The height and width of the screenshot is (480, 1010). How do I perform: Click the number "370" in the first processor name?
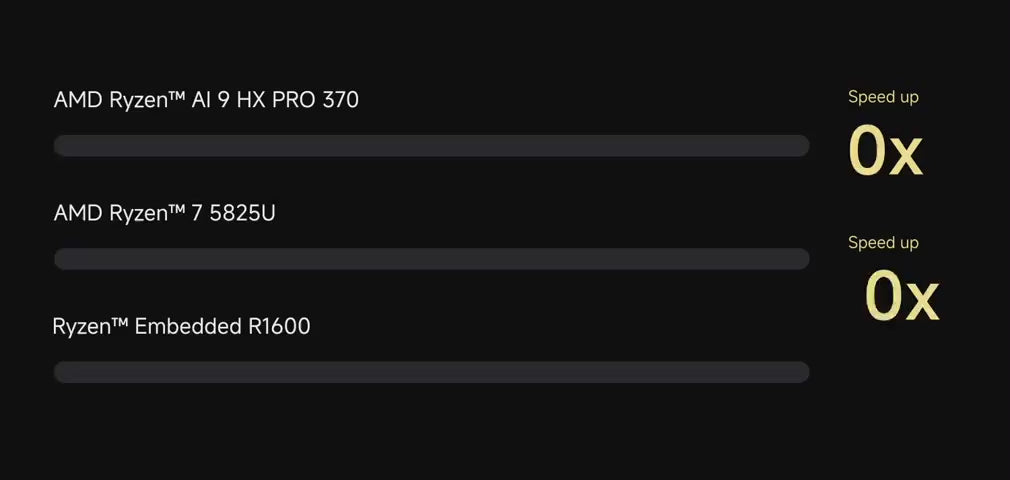coord(340,100)
